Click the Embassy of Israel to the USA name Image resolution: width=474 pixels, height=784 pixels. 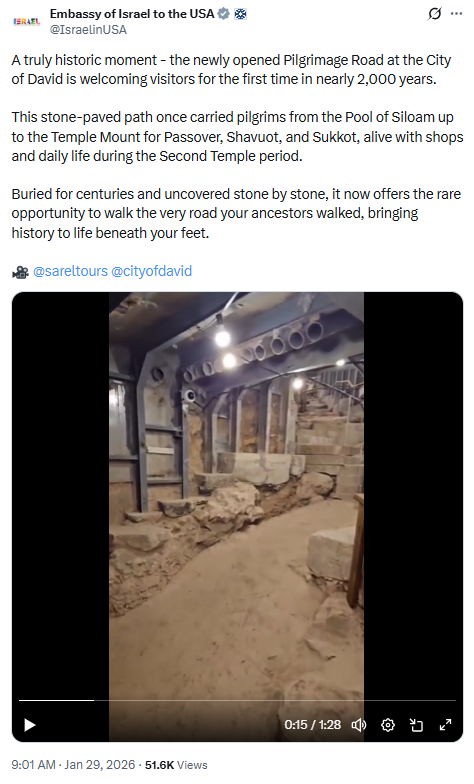pos(132,14)
